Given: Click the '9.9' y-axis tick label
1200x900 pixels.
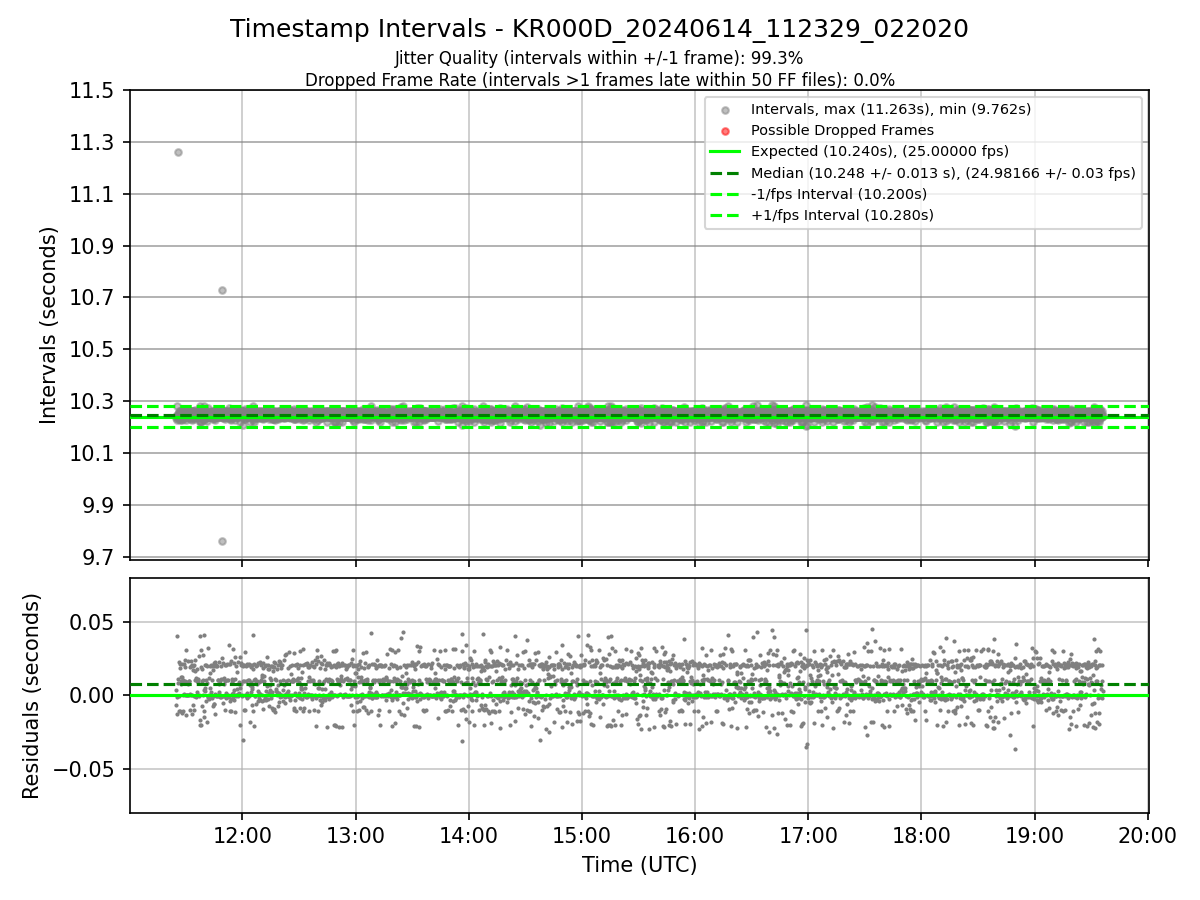Looking at the screenshot, I should pos(100,506).
